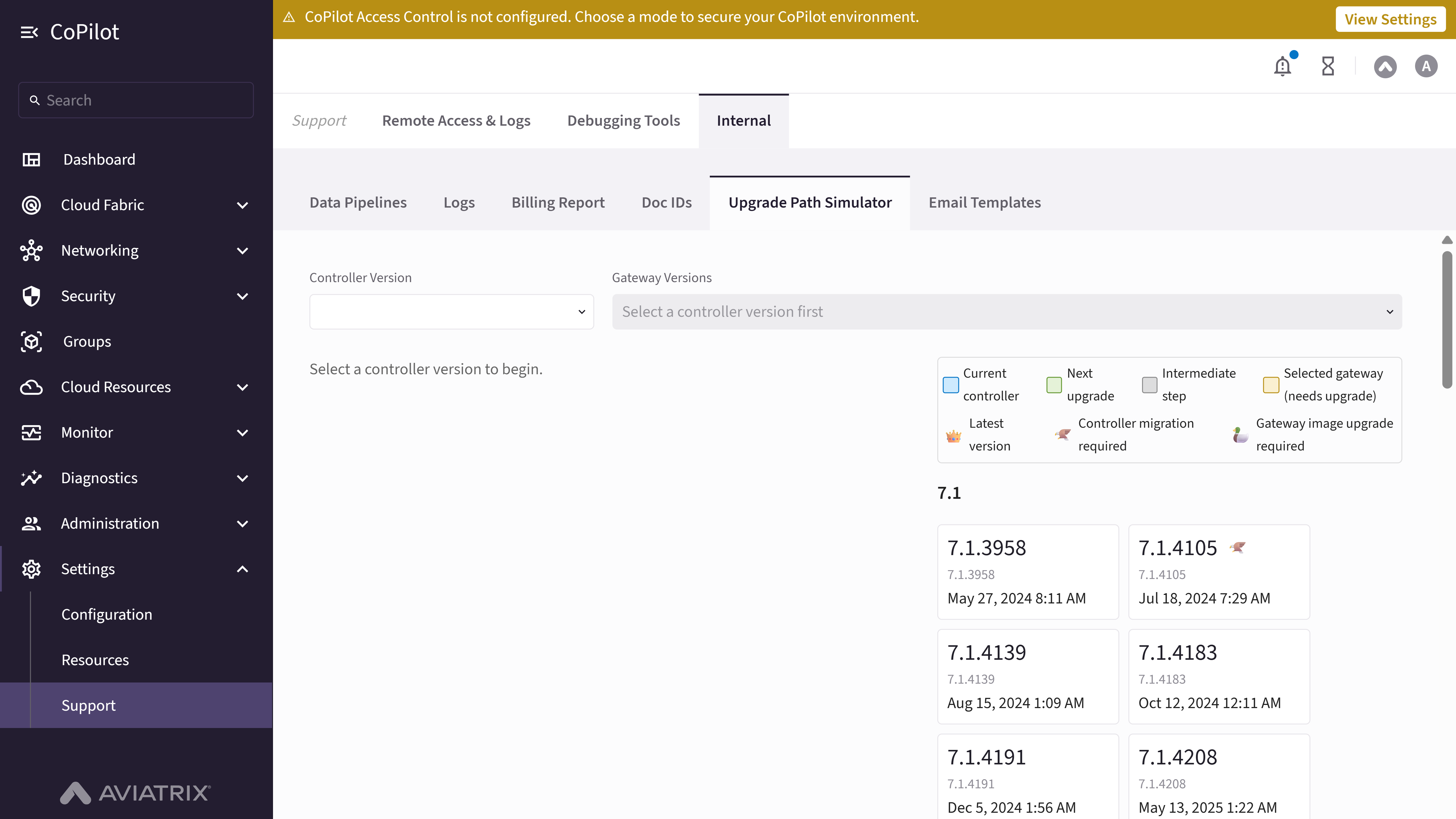This screenshot has width=1456, height=819.
Task: Open the user avatar "A" menu
Action: click(1426, 66)
